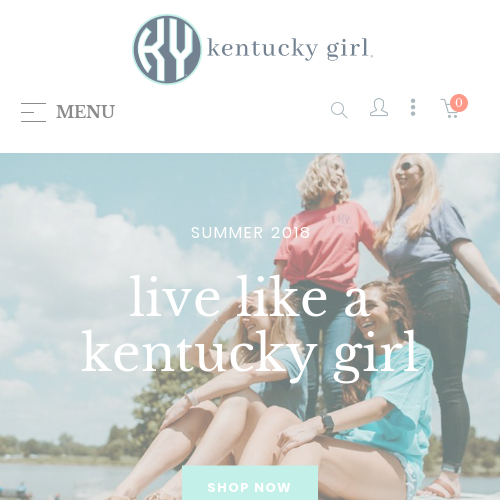Open the hamburger menu icon
This screenshot has height=500, width=500.
pyautogui.click(x=33, y=112)
